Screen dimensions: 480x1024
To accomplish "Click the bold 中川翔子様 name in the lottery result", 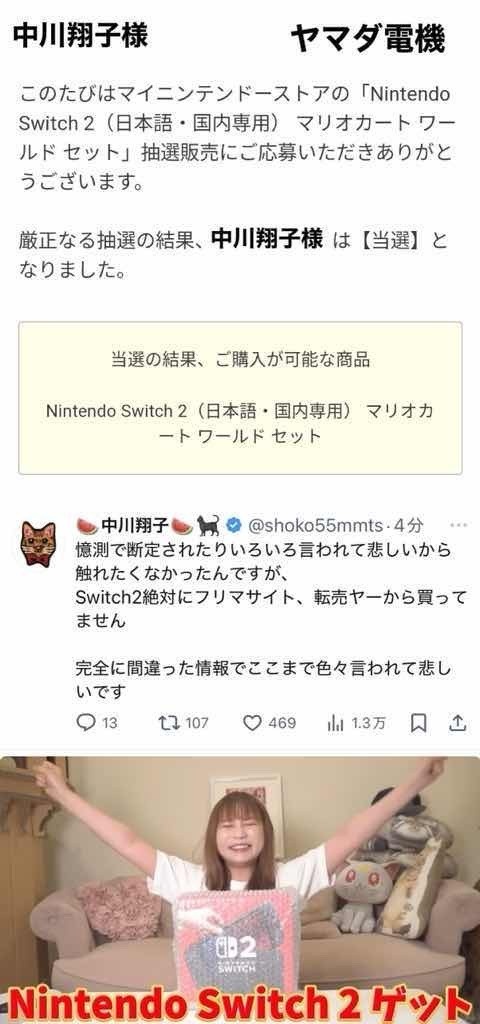I will (266, 240).
